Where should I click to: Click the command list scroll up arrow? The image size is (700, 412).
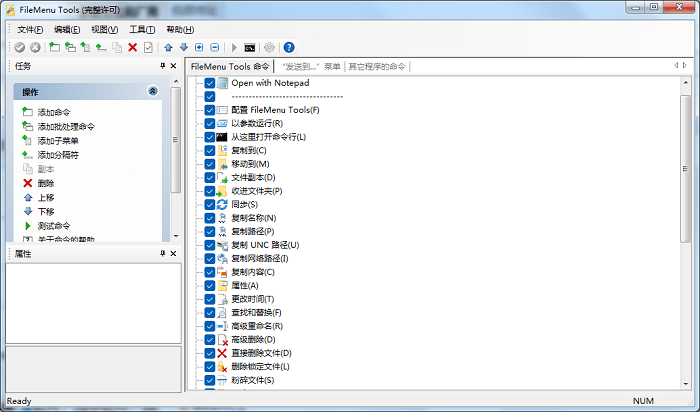[x=686, y=83]
